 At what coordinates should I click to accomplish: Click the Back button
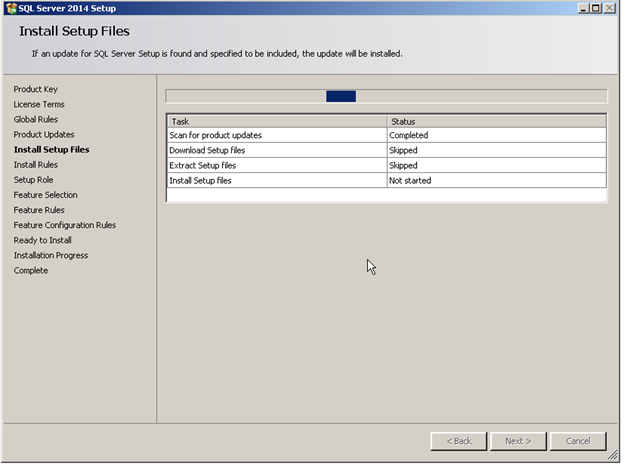[458, 441]
